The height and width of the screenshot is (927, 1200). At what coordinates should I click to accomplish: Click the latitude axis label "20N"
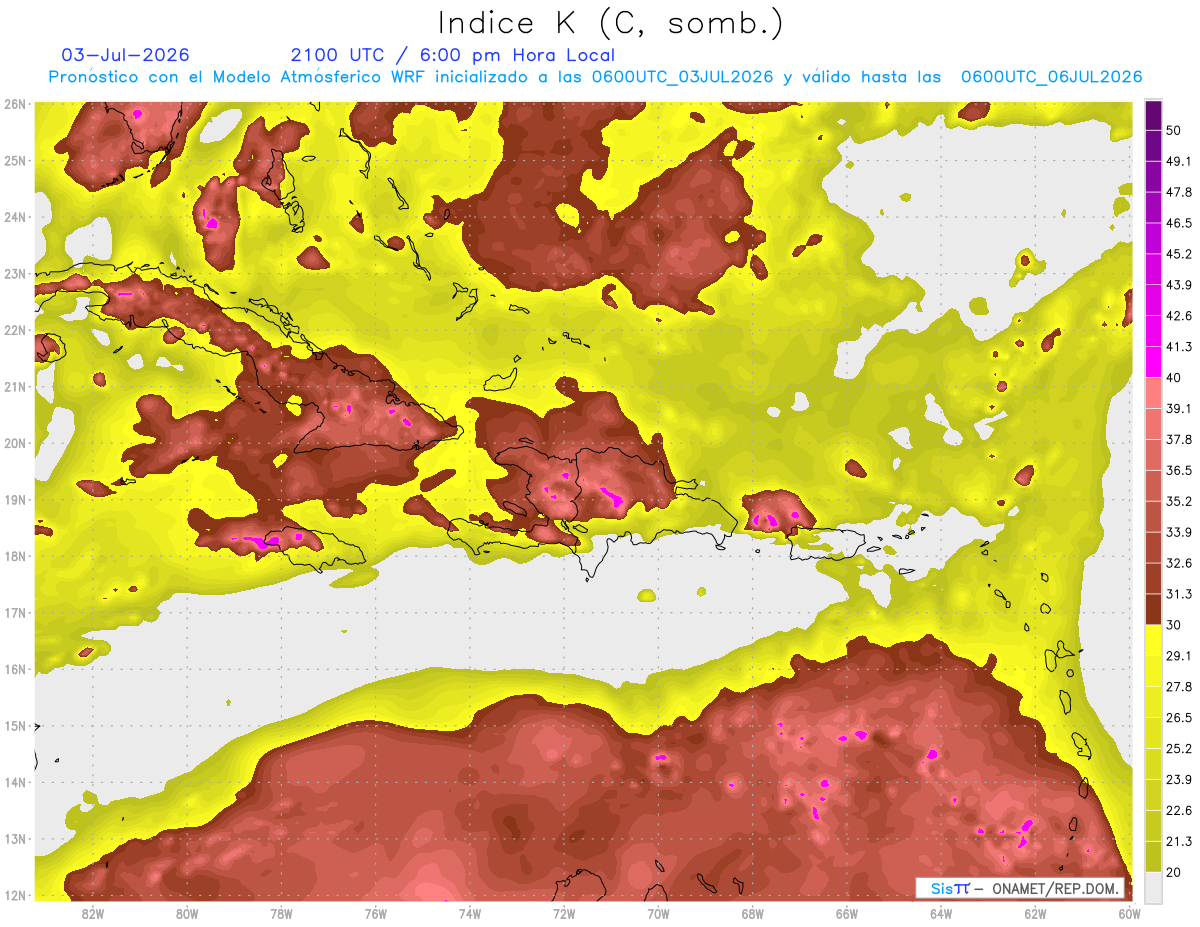tap(15, 443)
